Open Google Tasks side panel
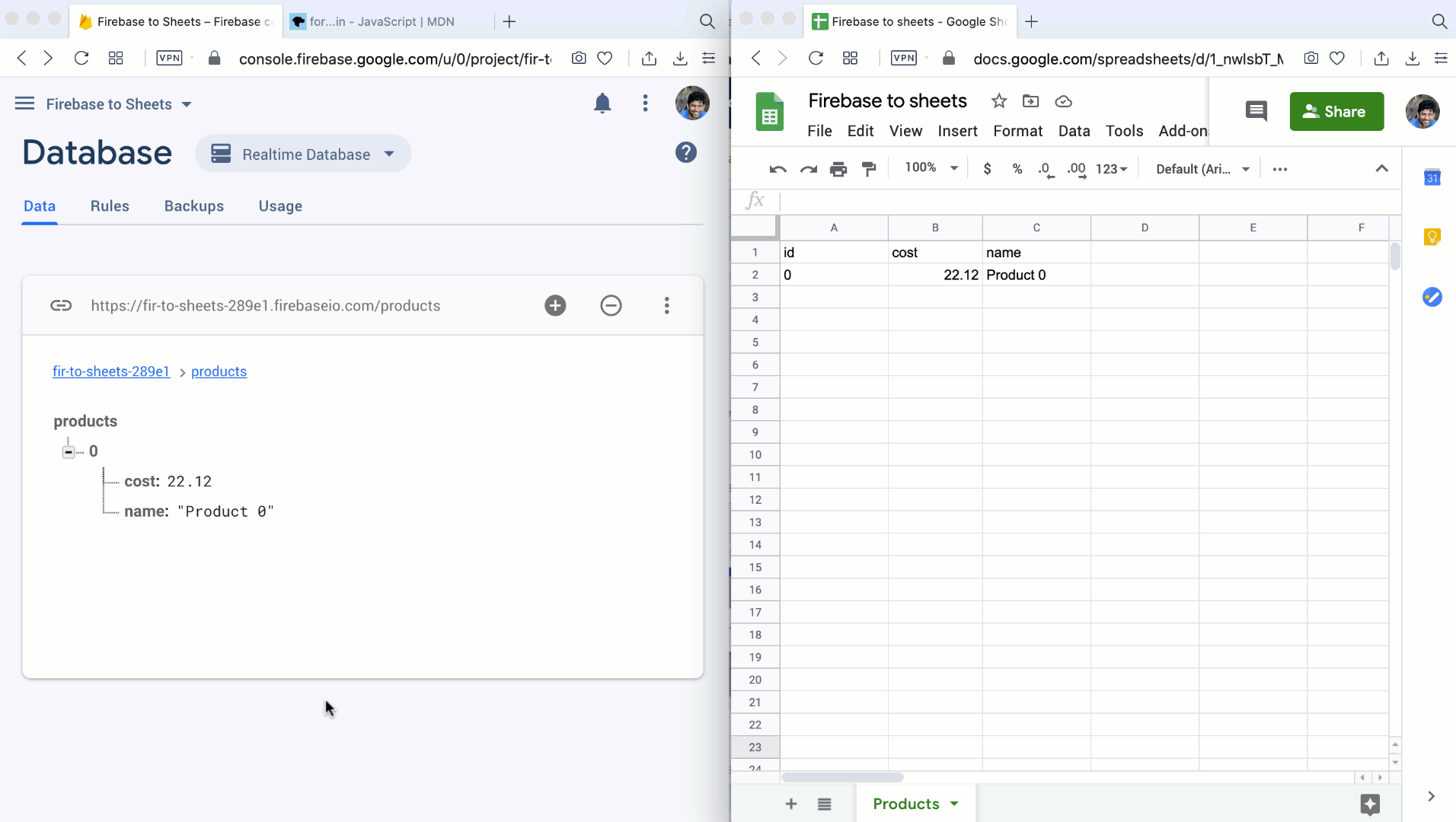This screenshot has width=1456, height=822. [x=1432, y=297]
